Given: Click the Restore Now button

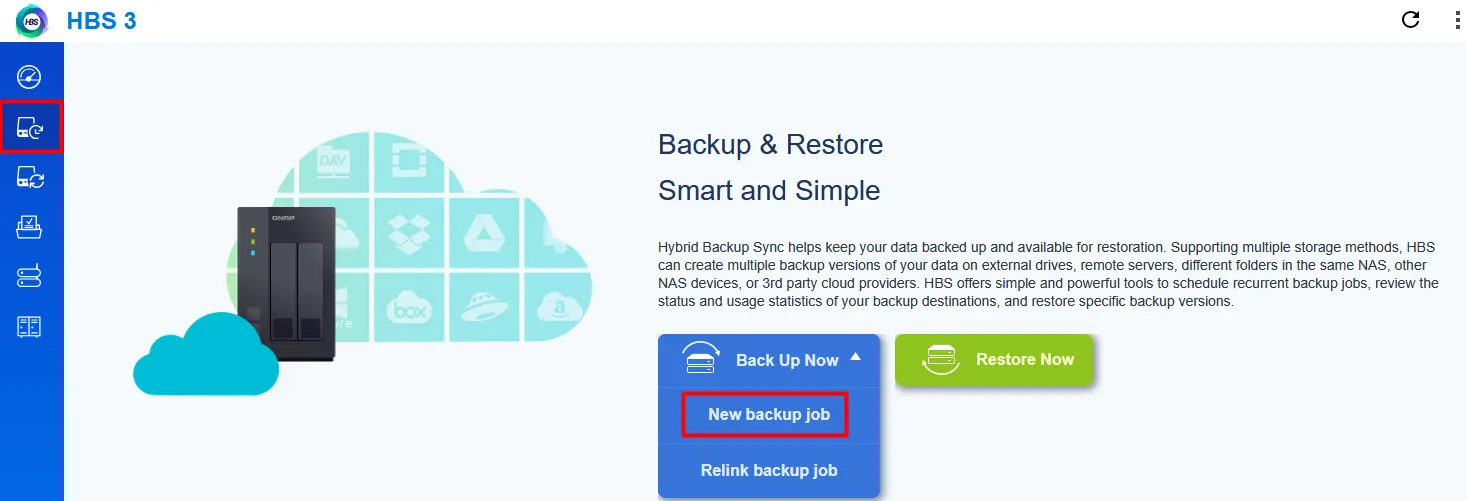Looking at the screenshot, I should 994,360.
